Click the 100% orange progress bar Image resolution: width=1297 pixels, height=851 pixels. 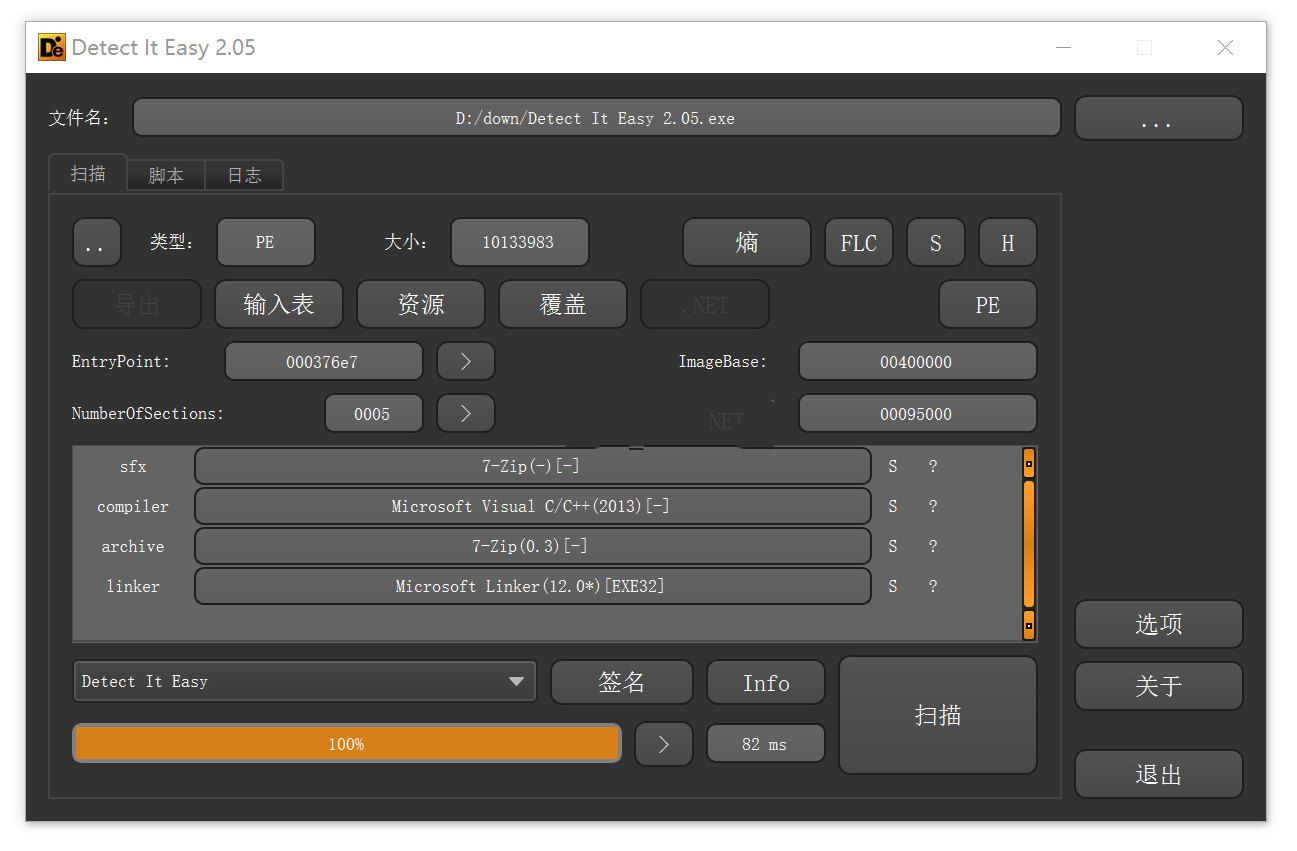click(x=346, y=744)
